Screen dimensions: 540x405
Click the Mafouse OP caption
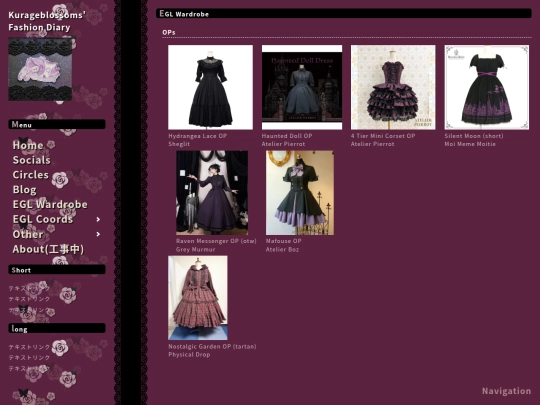(x=283, y=241)
